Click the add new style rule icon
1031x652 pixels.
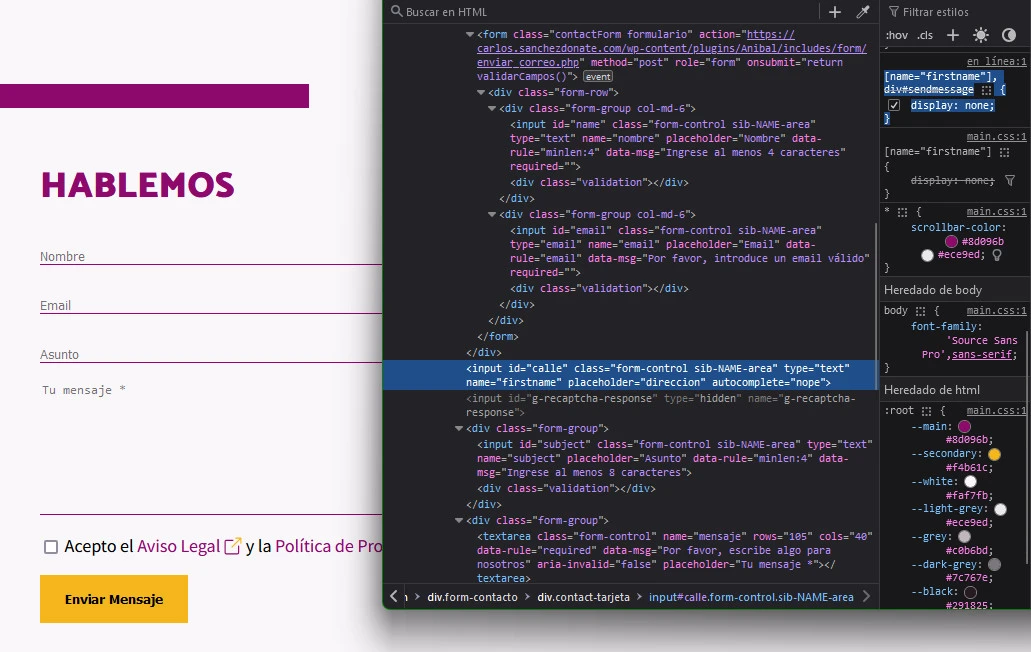(x=953, y=35)
